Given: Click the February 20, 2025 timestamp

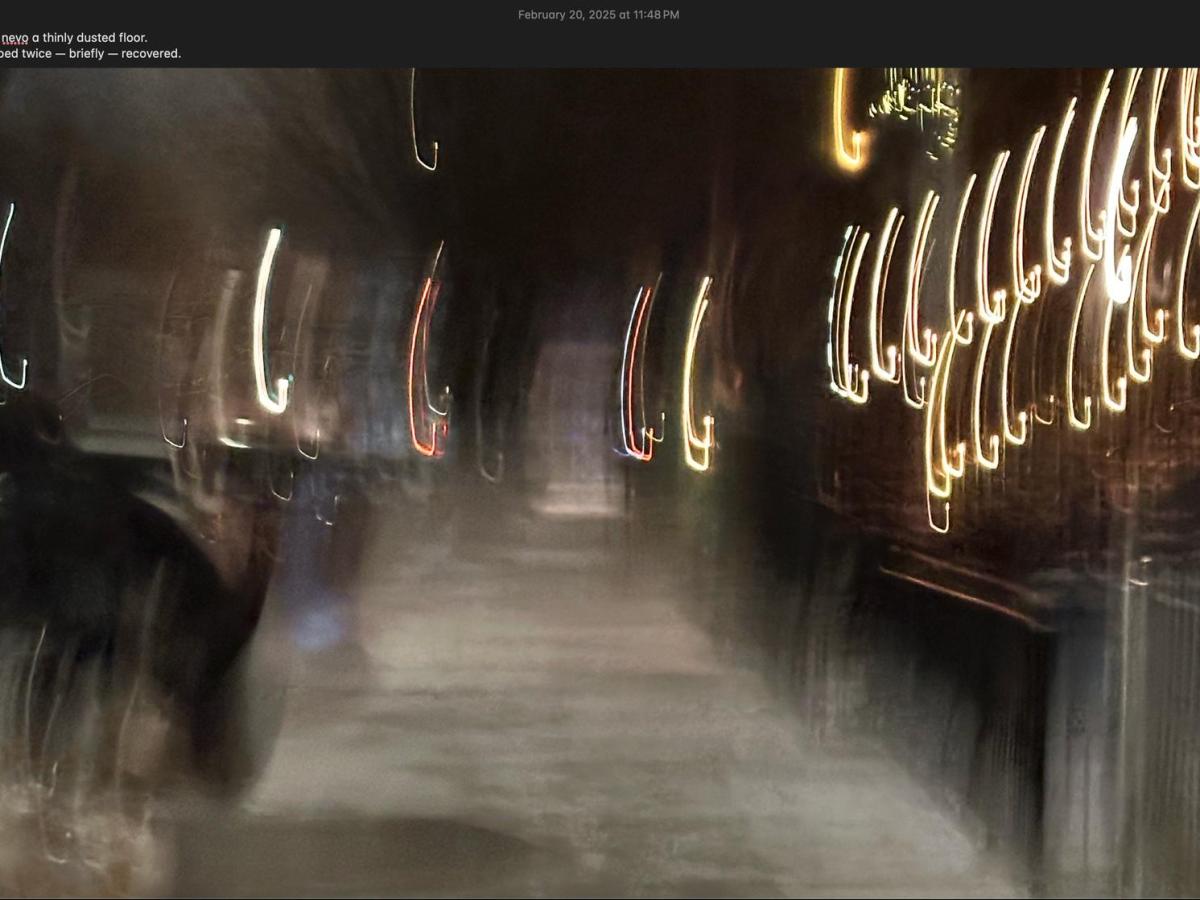Looking at the screenshot, I should (x=598, y=15).
